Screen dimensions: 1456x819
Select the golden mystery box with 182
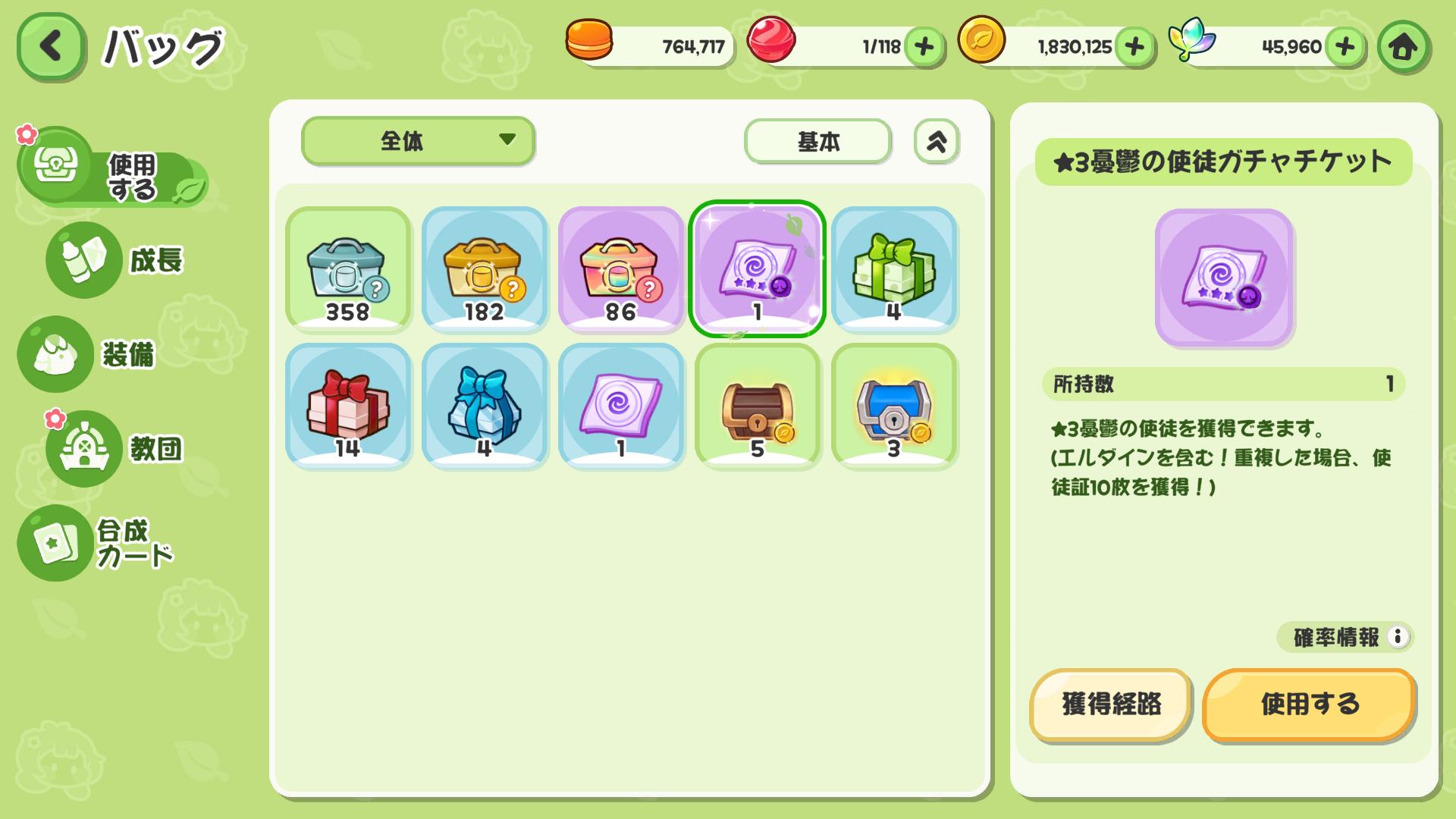click(485, 268)
